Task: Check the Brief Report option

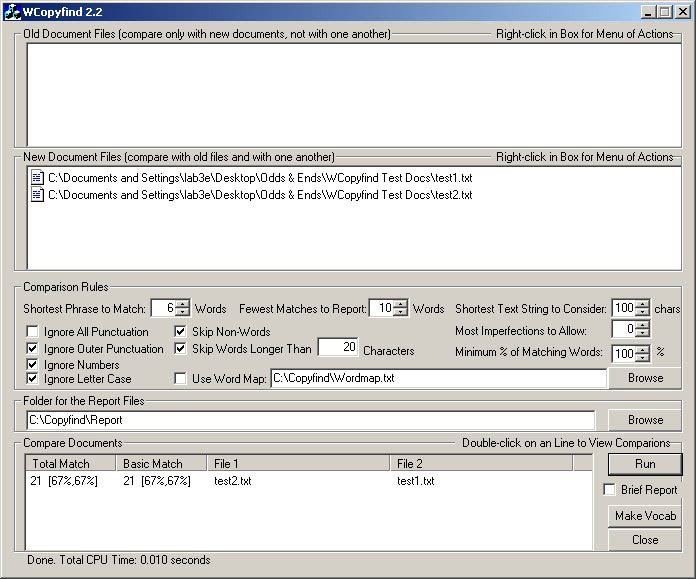Action: [609, 490]
